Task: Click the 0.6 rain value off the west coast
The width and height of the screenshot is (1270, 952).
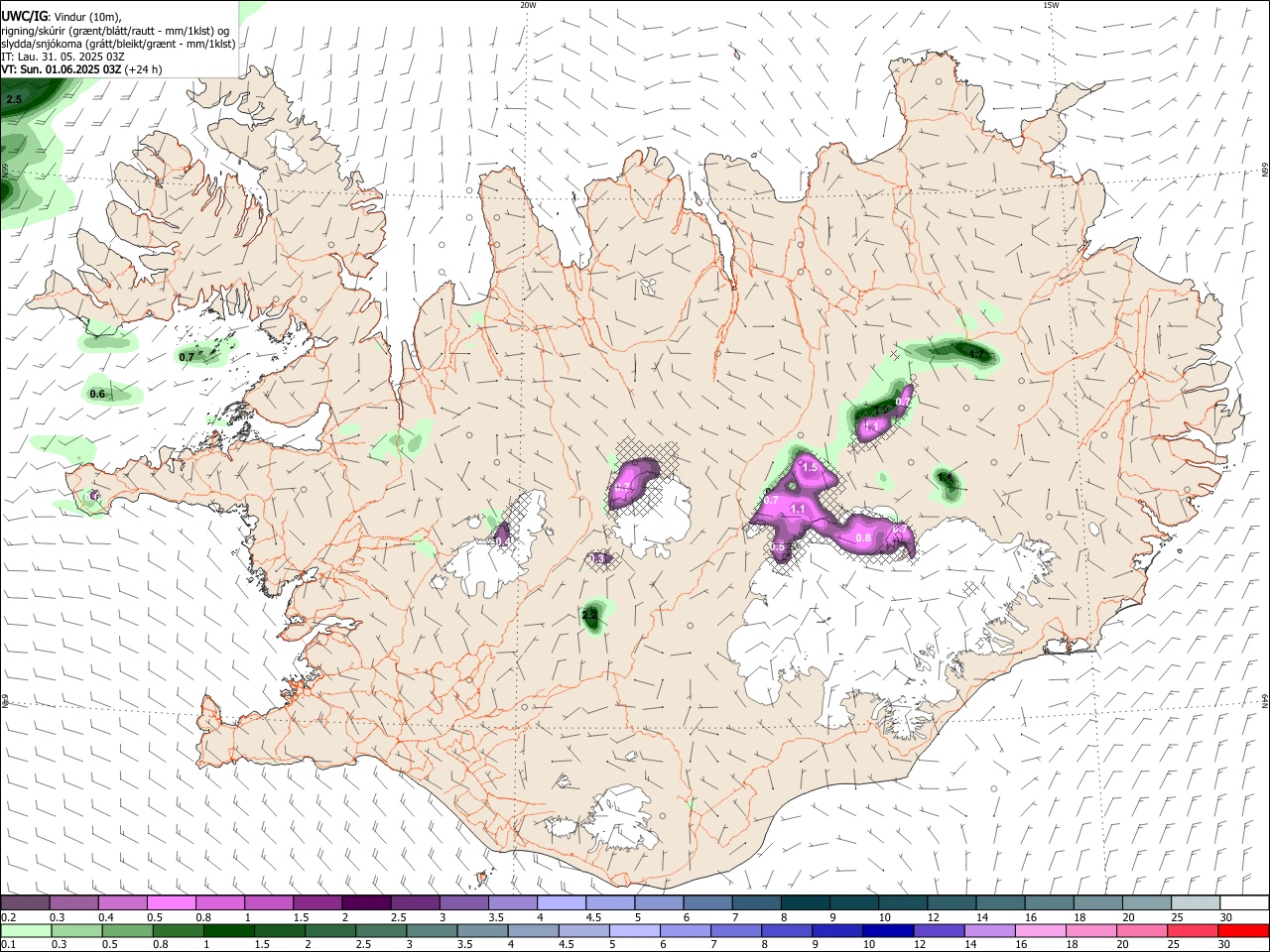Action: [x=97, y=395]
